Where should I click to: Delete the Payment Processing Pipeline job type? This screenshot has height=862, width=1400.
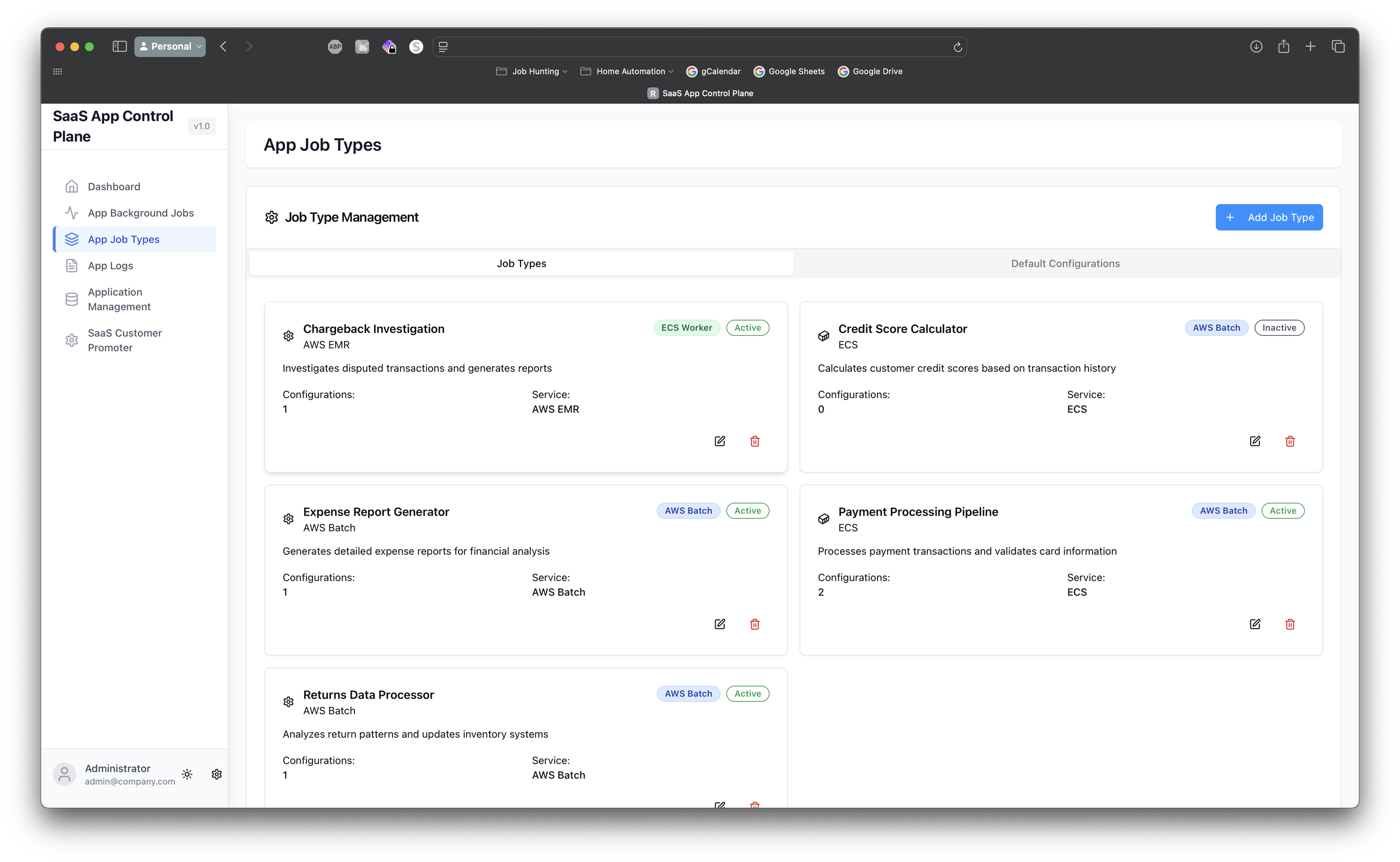pos(1289,624)
